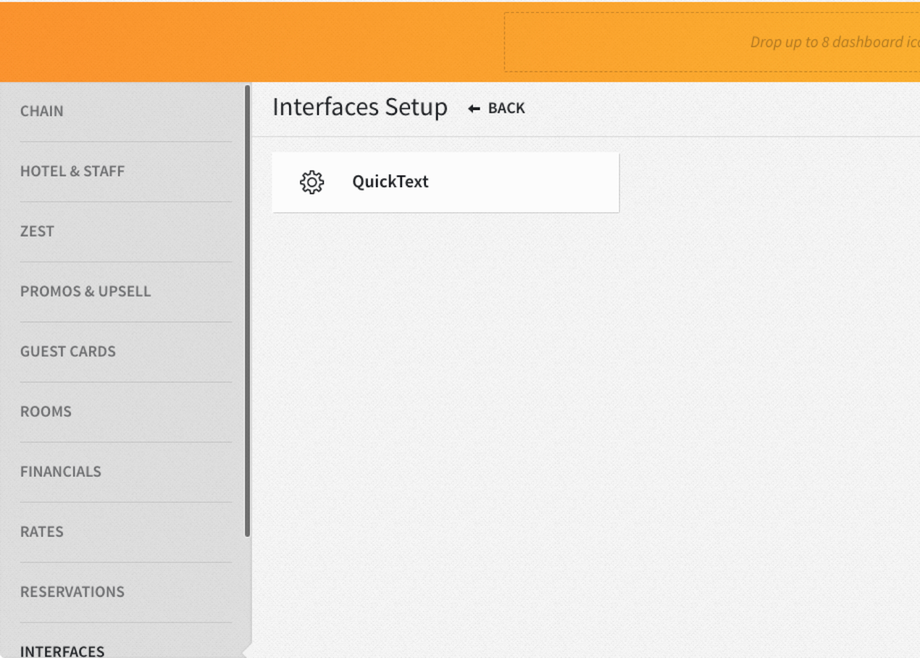Viewport: 920px width, 658px height.
Task: Click the sidebar vertical scrollbar
Action: [248, 311]
